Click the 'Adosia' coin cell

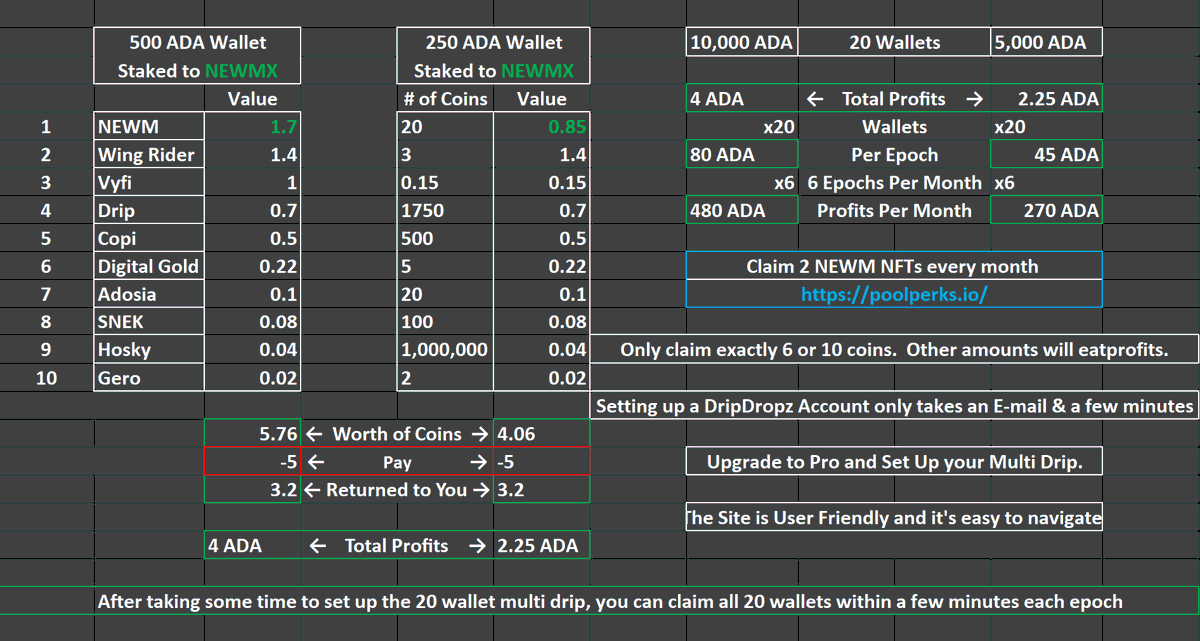(149, 295)
